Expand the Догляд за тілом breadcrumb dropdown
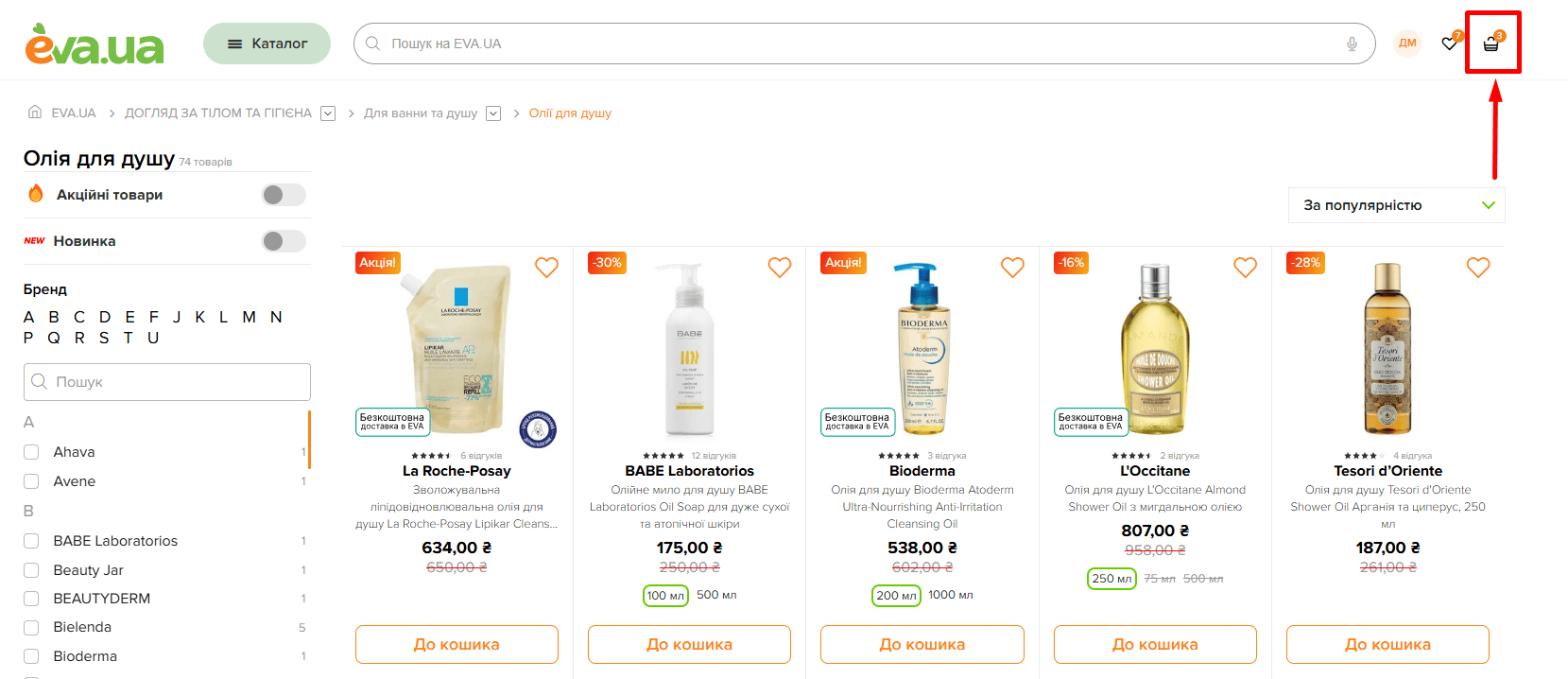The width and height of the screenshot is (1568, 679). point(328,113)
